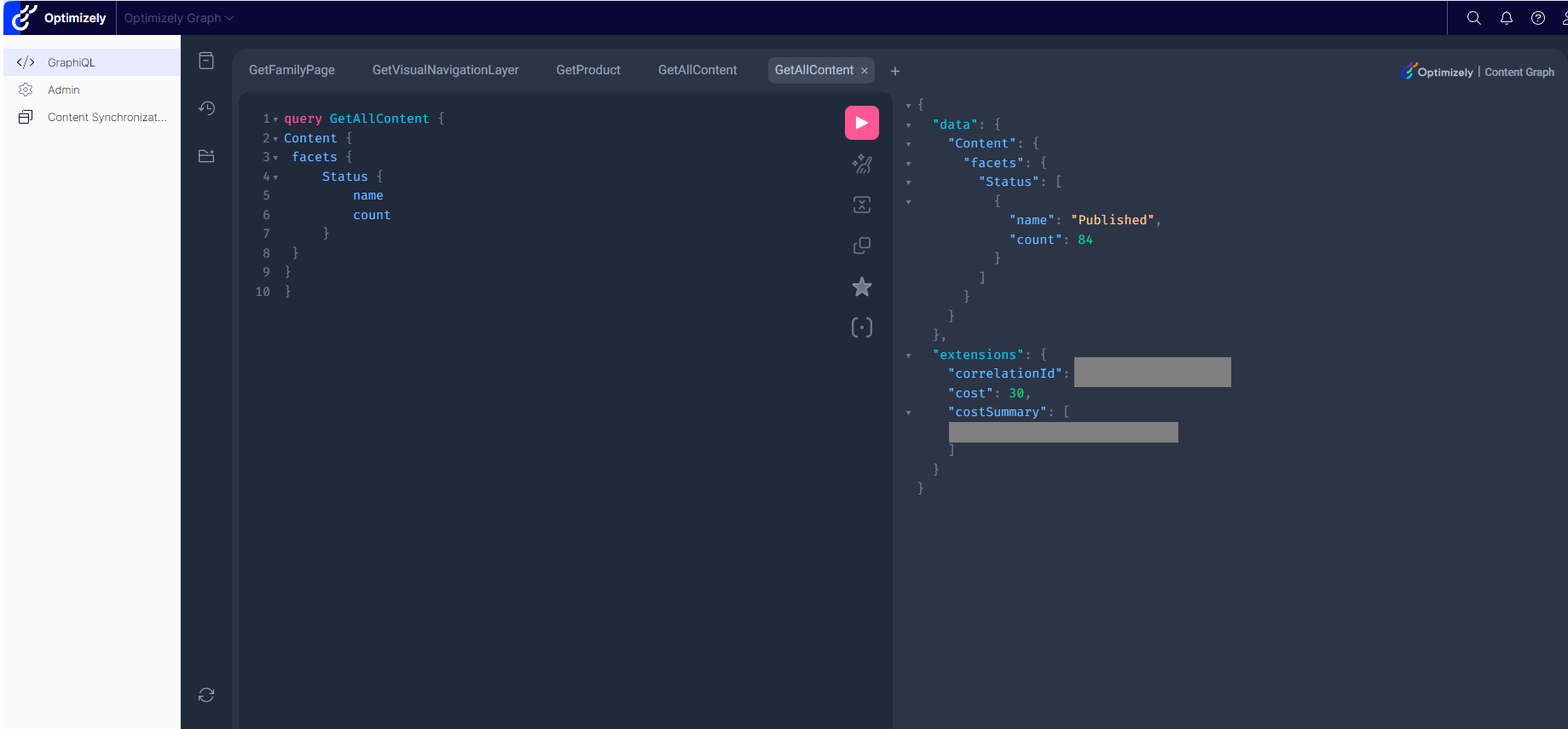Switch to the GetFamilyPage tab
This screenshot has height=729, width=1568.
pyautogui.click(x=292, y=70)
